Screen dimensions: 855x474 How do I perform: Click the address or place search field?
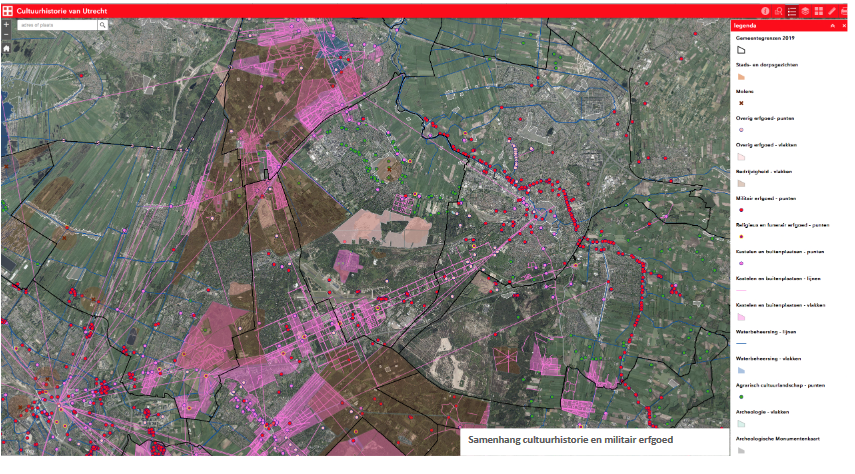point(56,24)
